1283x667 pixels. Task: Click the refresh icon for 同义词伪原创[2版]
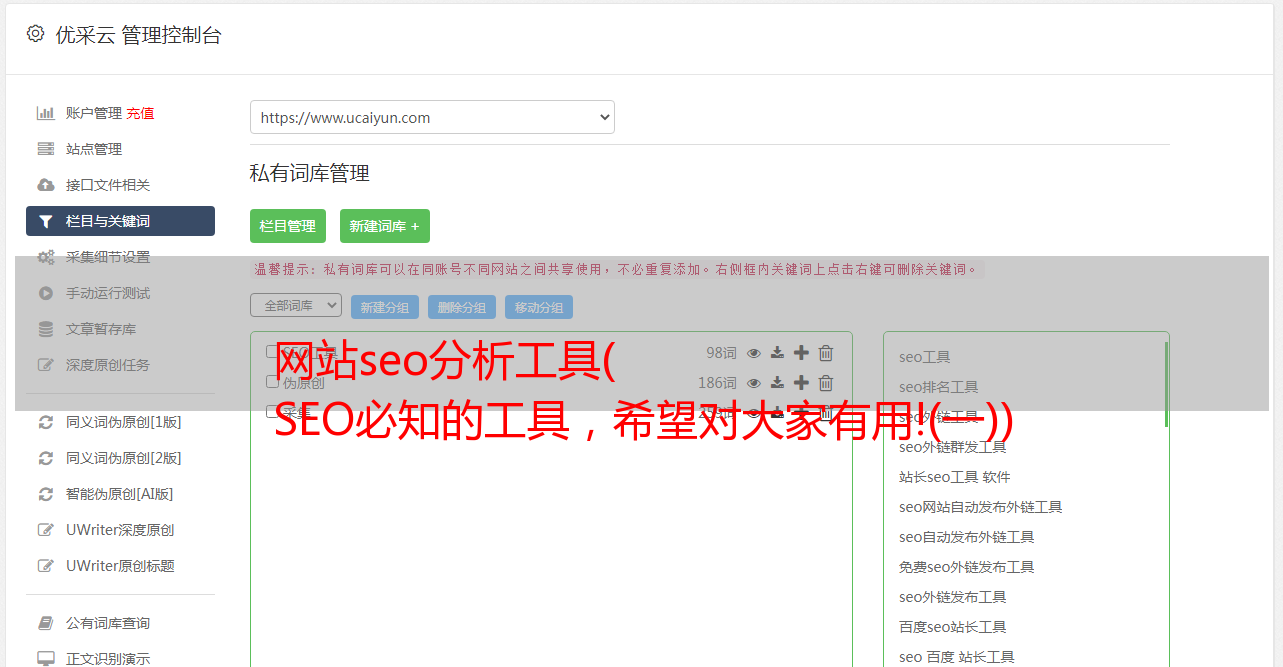(45, 458)
